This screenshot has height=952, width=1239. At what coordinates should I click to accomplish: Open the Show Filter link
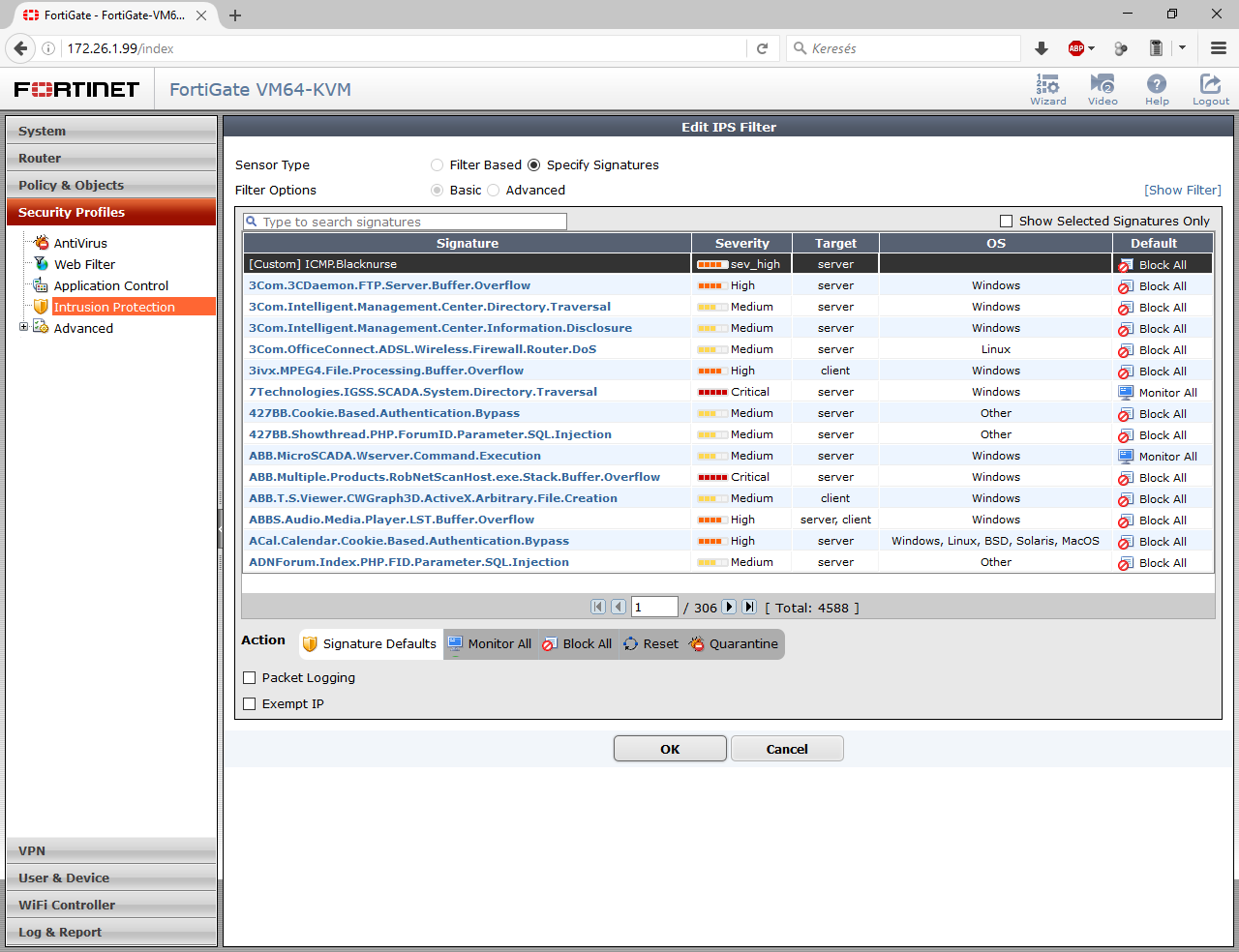point(1182,190)
